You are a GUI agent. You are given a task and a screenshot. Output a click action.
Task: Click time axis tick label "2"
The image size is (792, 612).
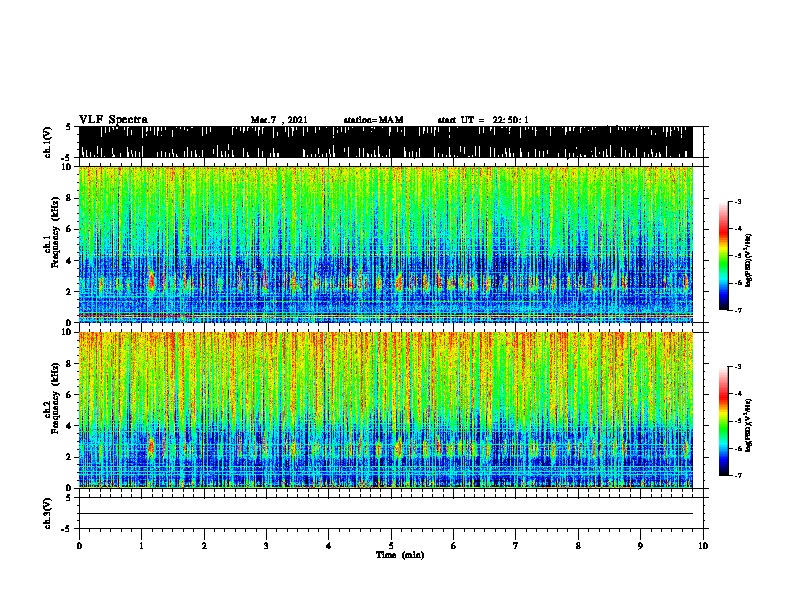pyautogui.click(x=204, y=546)
